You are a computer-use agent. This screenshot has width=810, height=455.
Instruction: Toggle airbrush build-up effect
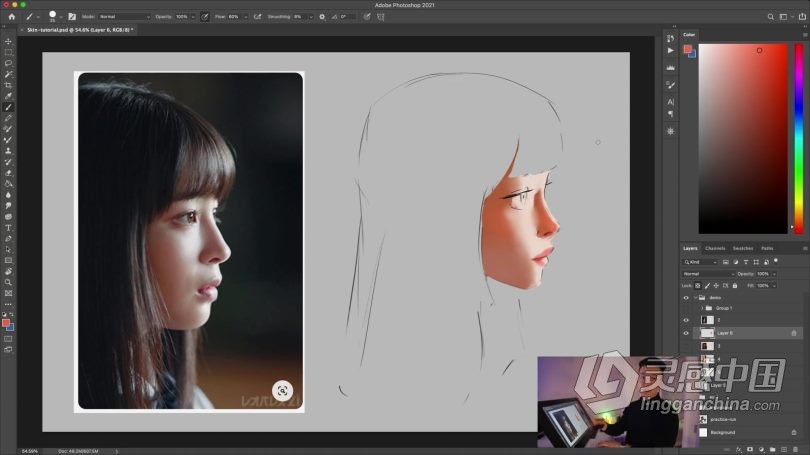tap(257, 17)
